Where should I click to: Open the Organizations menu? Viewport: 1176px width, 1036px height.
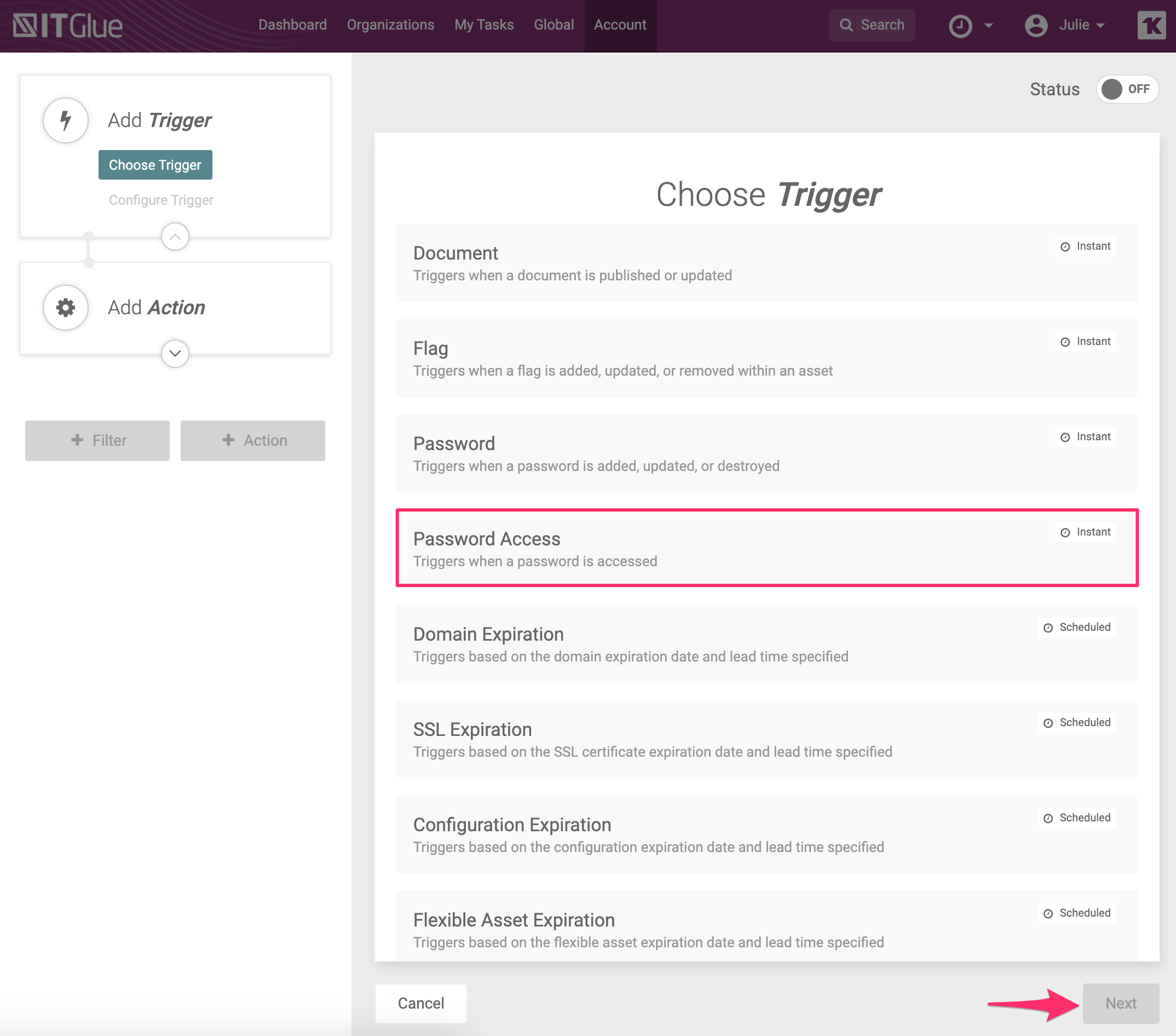tap(390, 25)
